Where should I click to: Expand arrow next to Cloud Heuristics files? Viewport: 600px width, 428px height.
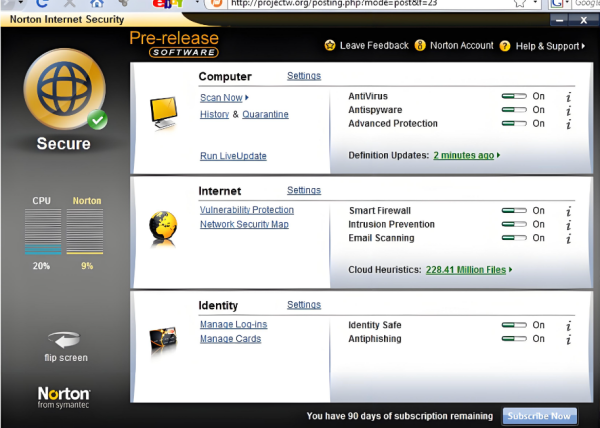(510, 270)
